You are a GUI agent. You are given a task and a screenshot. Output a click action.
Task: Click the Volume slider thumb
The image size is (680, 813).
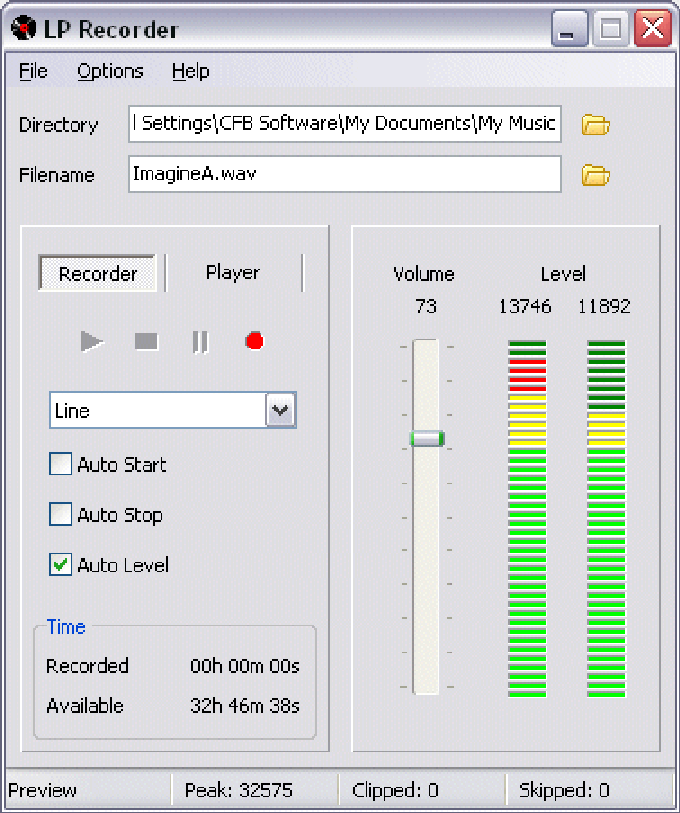coord(427,439)
